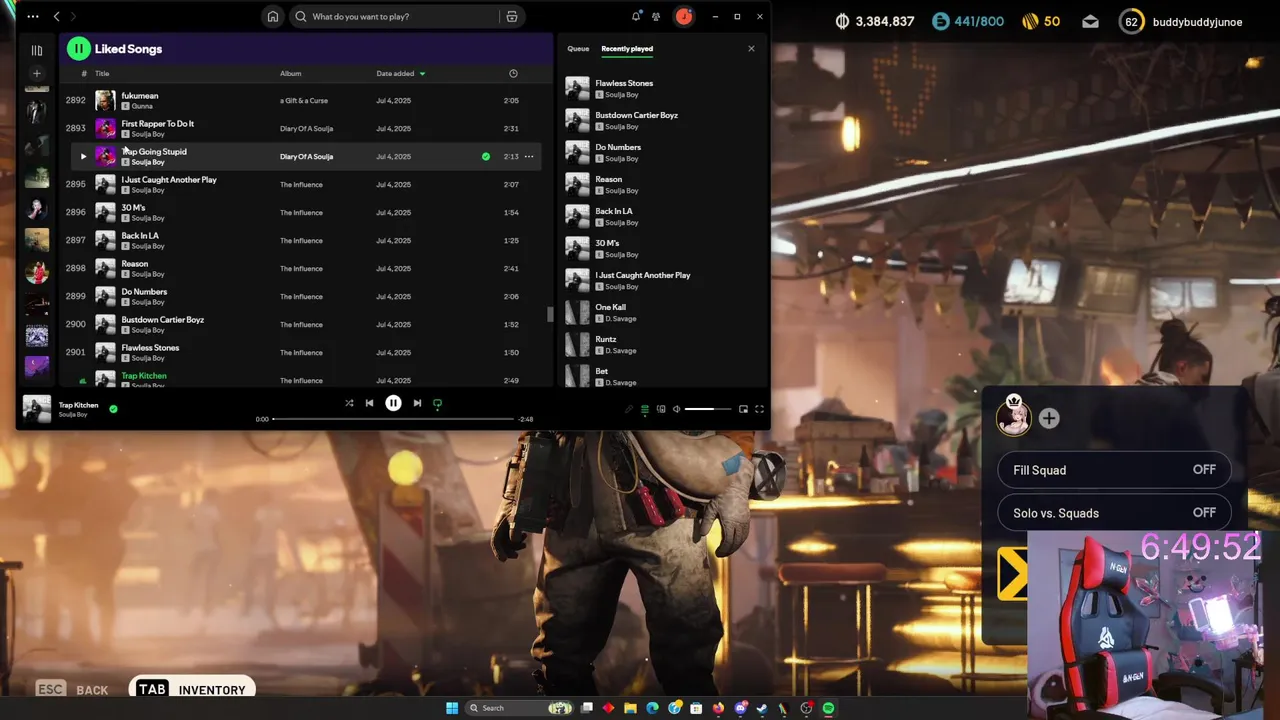Open Spotify What's New notifications bell
This screenshot has height=720, width=1280.
tap(636, 16)
